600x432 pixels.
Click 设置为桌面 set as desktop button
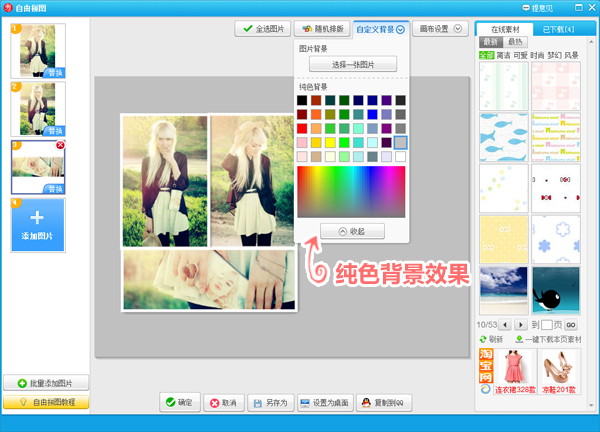coord(323,402)
